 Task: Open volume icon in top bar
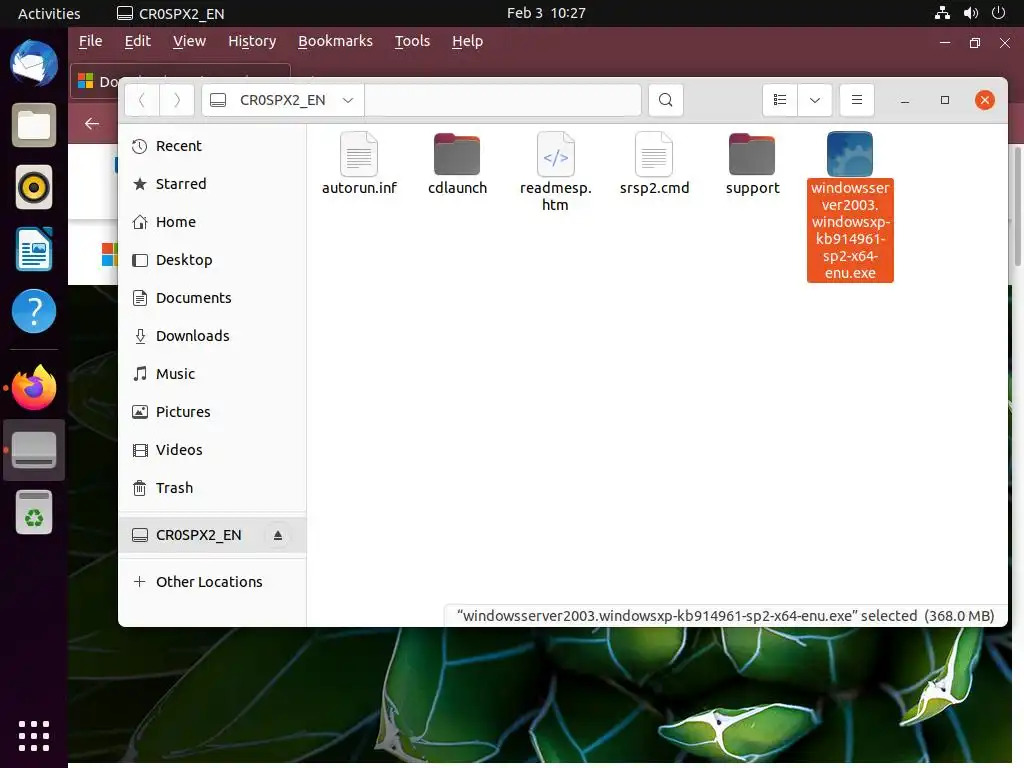970,13
